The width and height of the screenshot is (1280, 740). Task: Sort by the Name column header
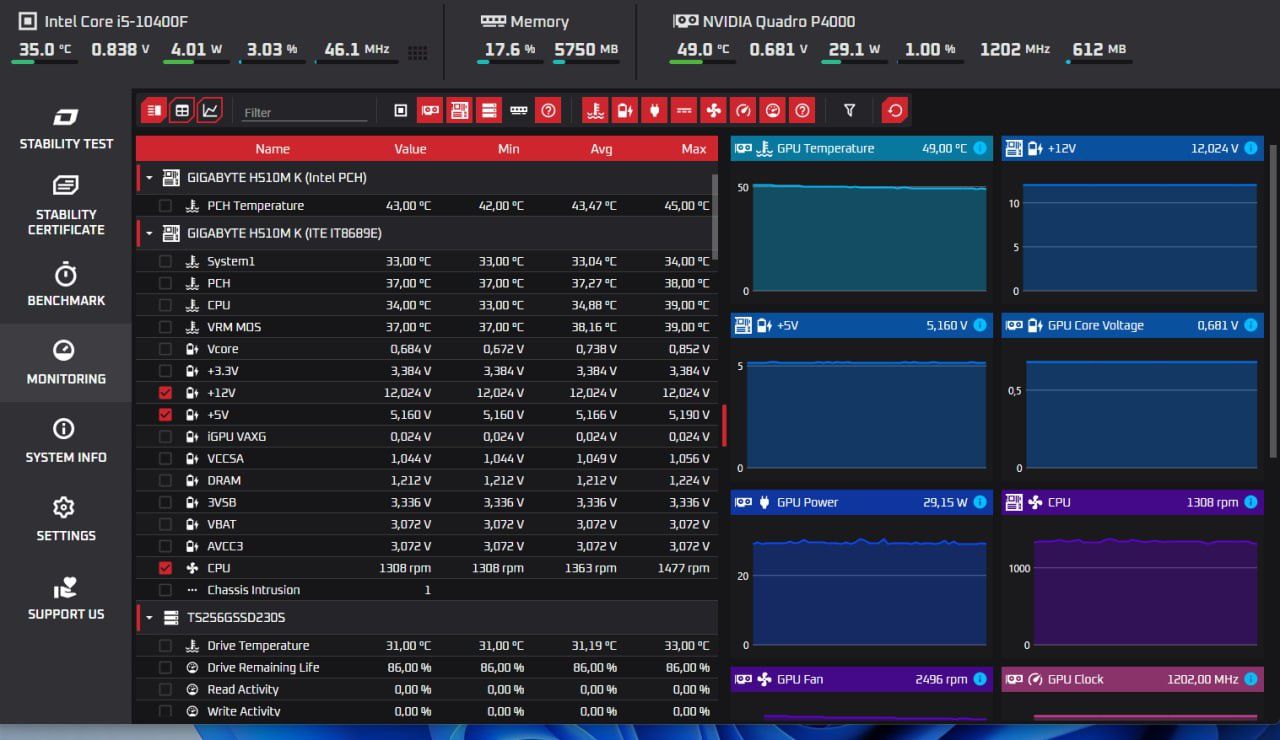click(x=272, y=149)
